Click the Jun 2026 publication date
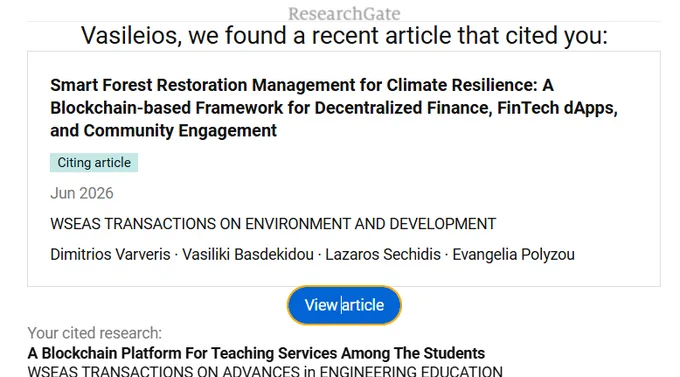 click(82, 193)
